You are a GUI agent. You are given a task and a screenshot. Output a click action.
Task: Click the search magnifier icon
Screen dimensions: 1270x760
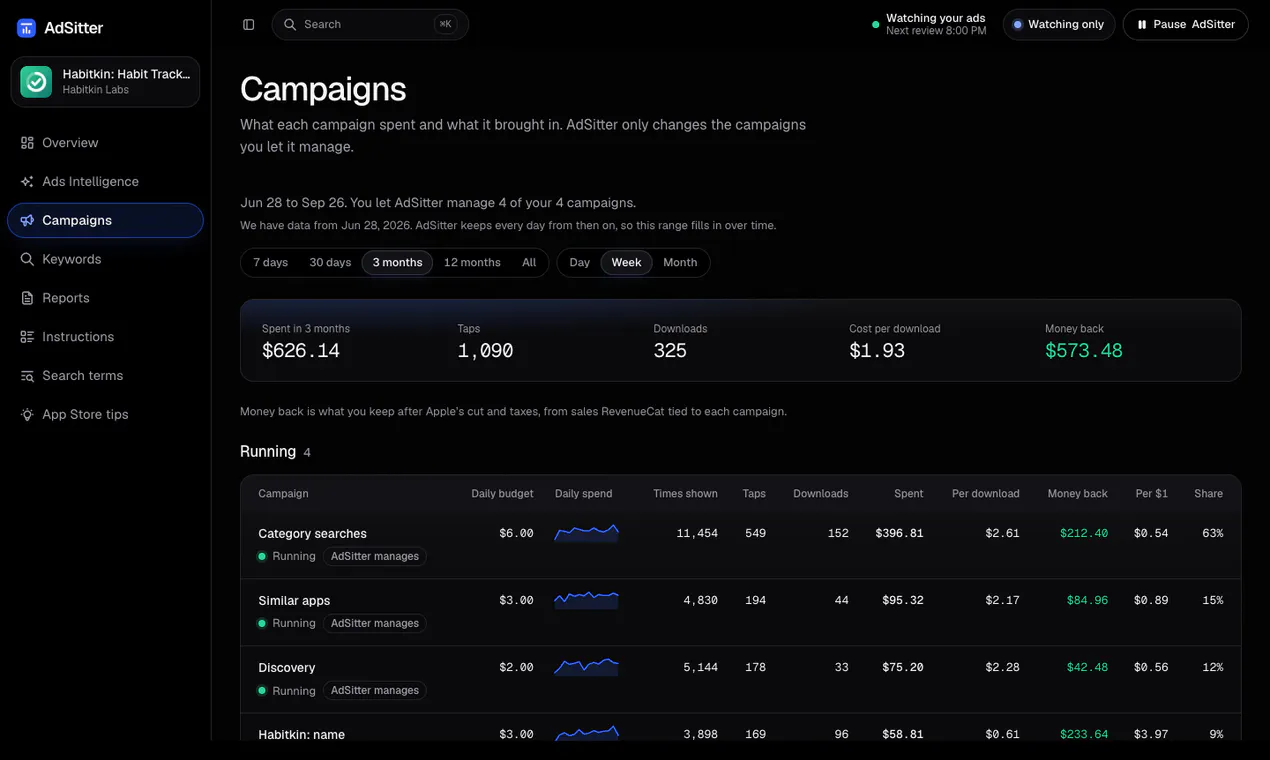[290, 24]
